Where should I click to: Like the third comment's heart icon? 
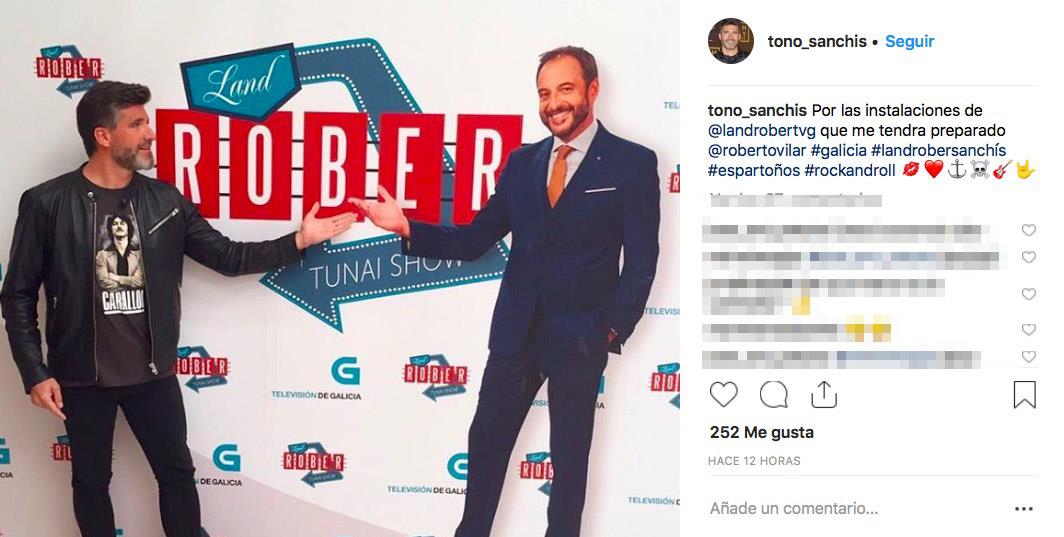[x=1029, y=294]
